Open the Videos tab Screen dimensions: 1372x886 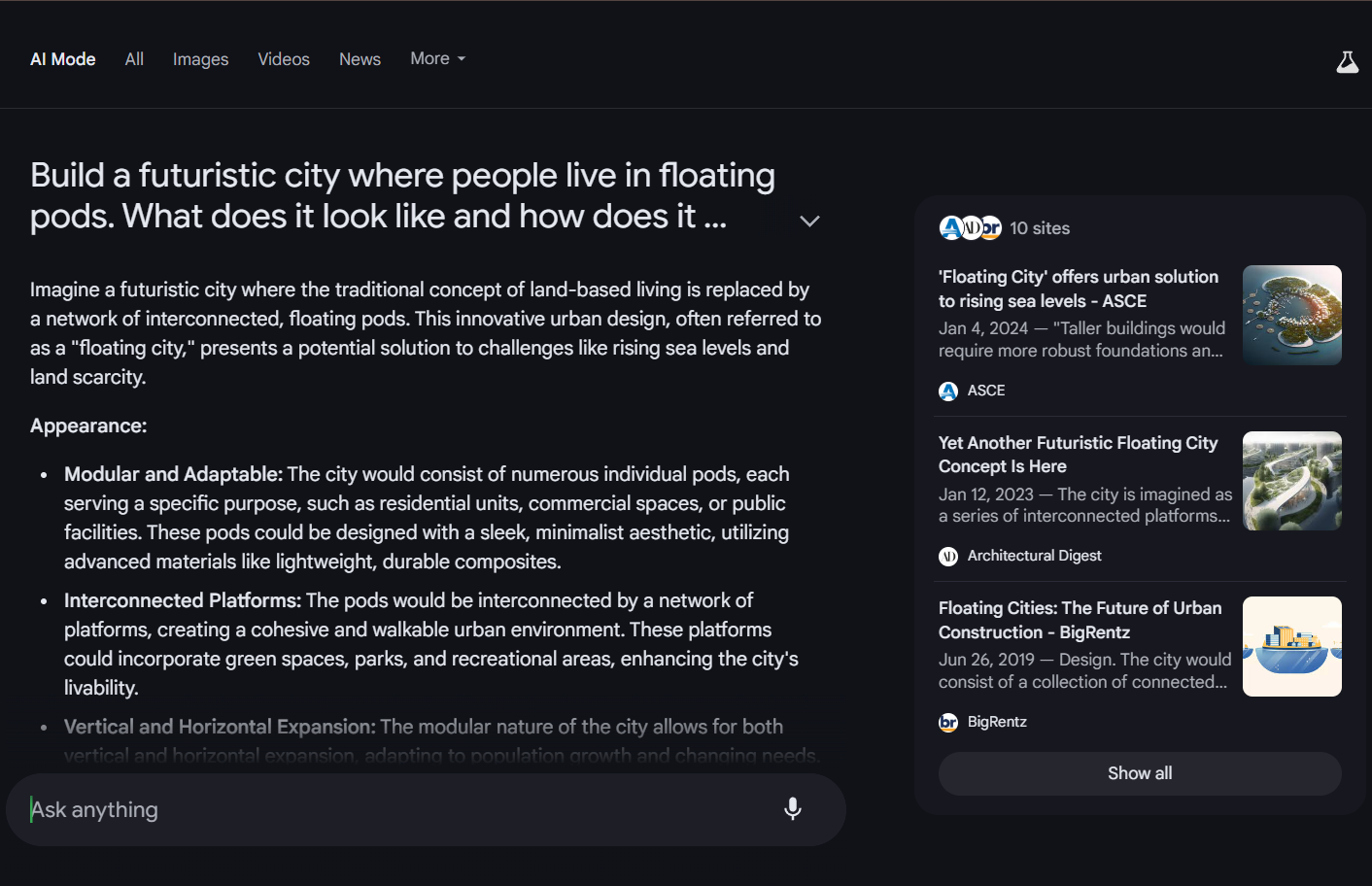(x=284, y=59)
